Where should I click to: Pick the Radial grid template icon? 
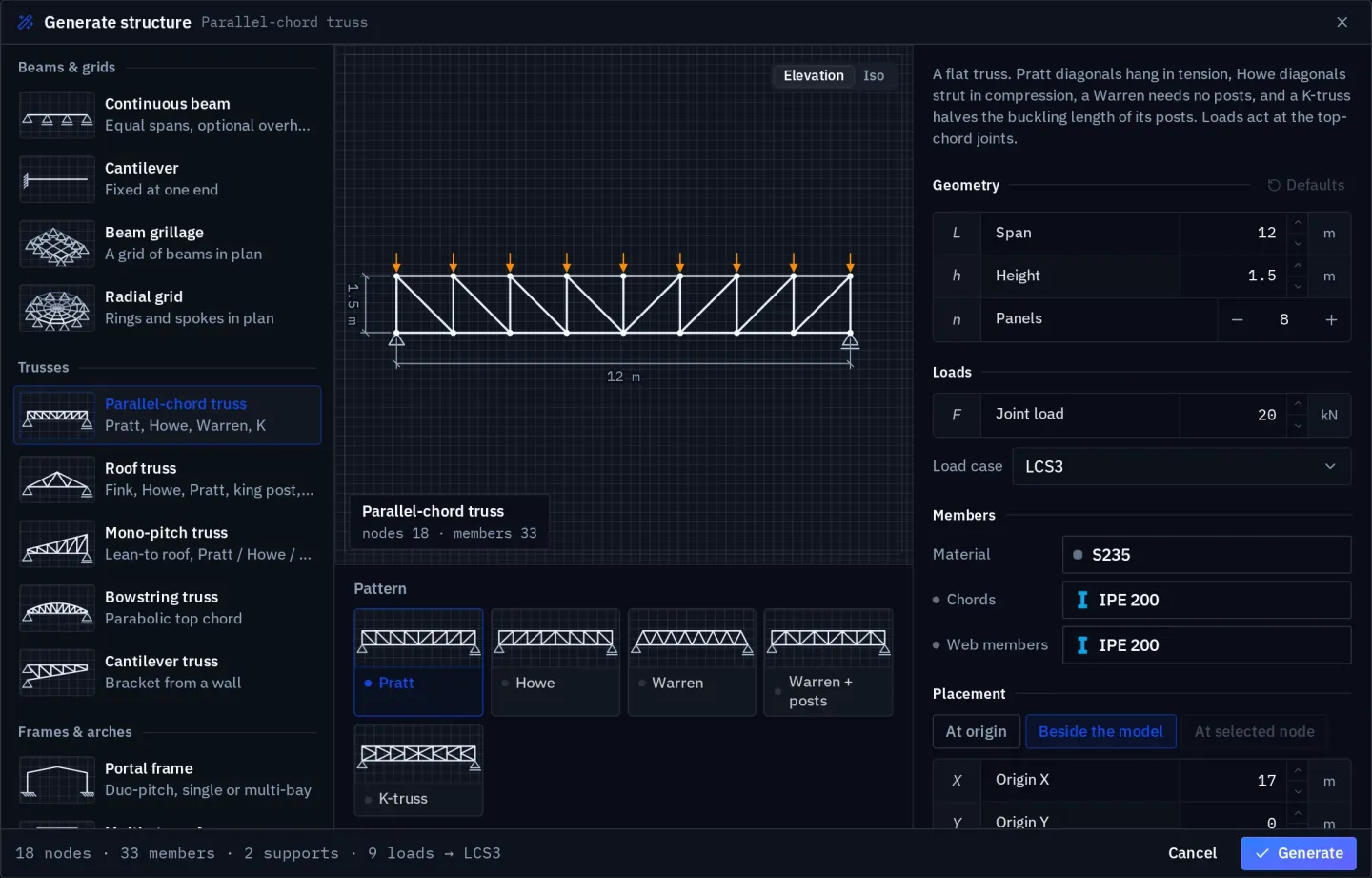[x=57, y=308]
